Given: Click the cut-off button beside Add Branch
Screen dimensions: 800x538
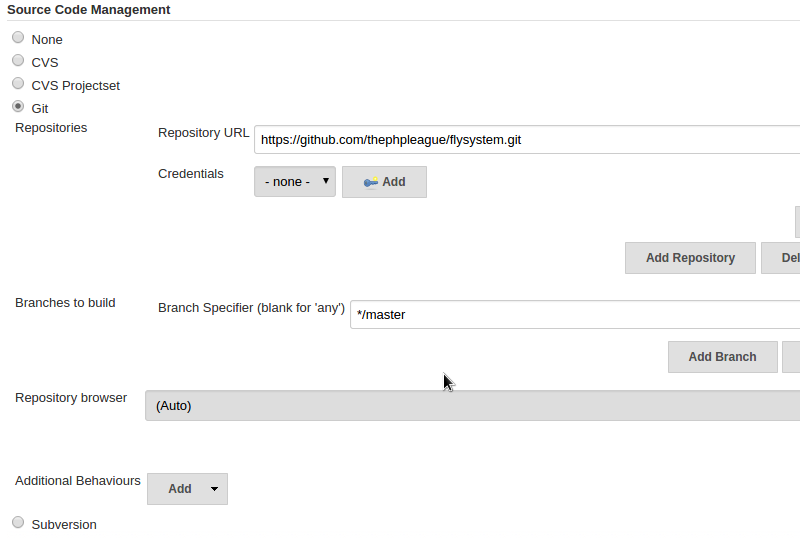Looking at the screenshot, I should tap(791, 357).
